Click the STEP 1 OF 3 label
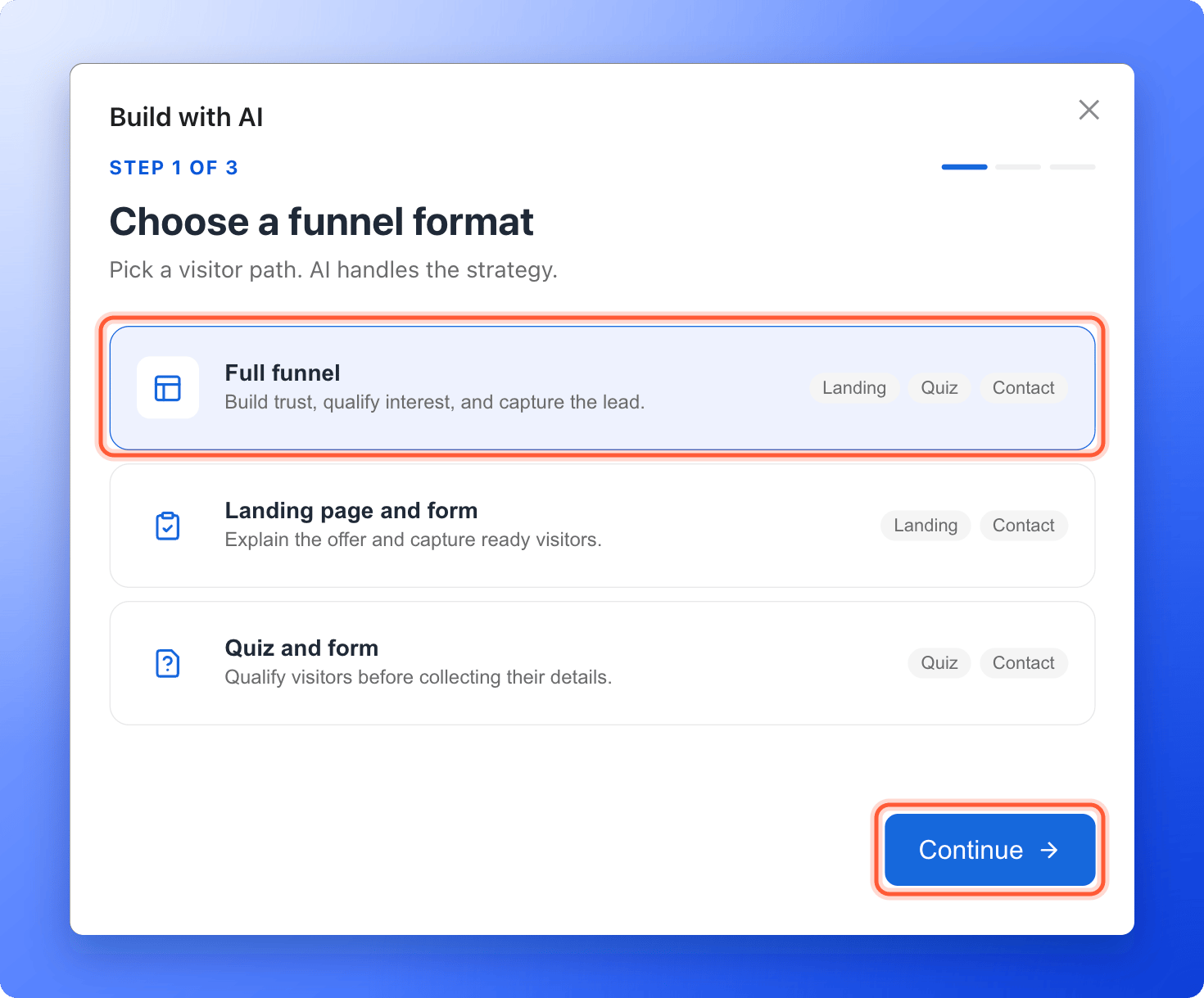This screenshot has height=998, width=1204. 174,168
